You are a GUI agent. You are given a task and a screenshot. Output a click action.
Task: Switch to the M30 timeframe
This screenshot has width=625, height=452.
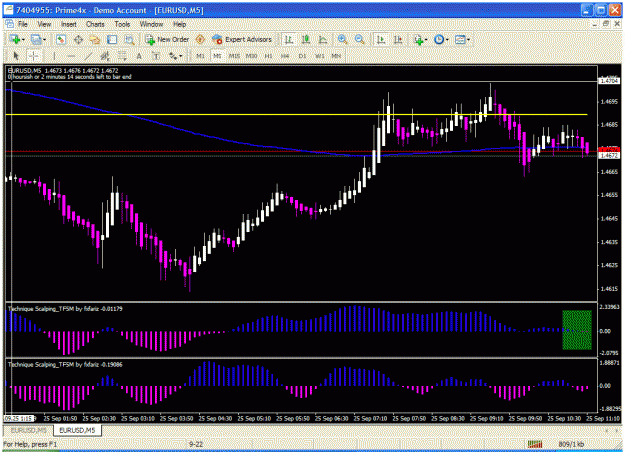point(251,56)
